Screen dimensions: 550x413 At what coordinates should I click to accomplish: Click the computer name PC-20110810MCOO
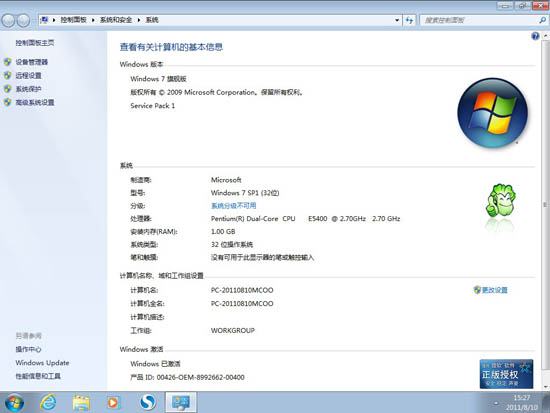[x=242, y=290]
